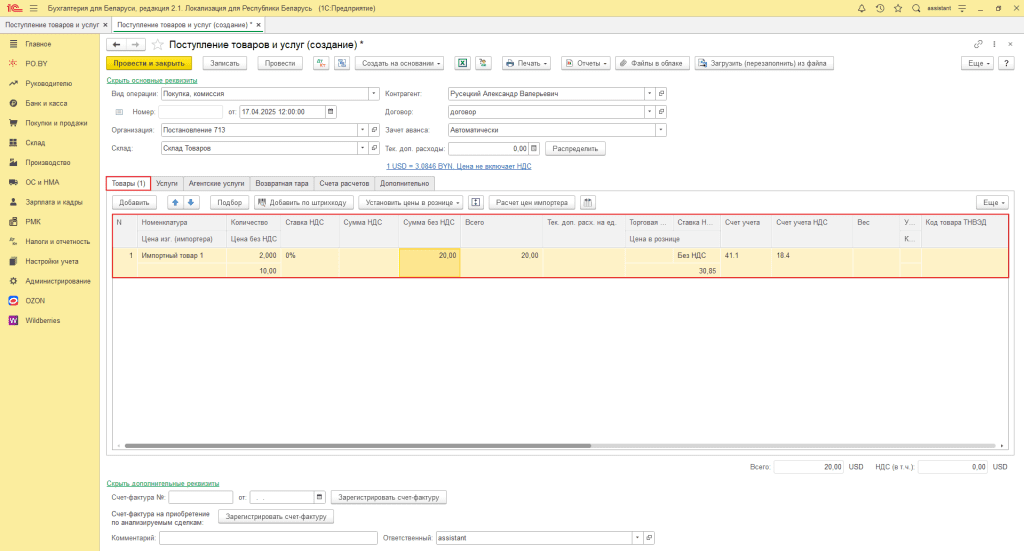Click Скрыть основные реквизиты link

click(x=152, y=80)
